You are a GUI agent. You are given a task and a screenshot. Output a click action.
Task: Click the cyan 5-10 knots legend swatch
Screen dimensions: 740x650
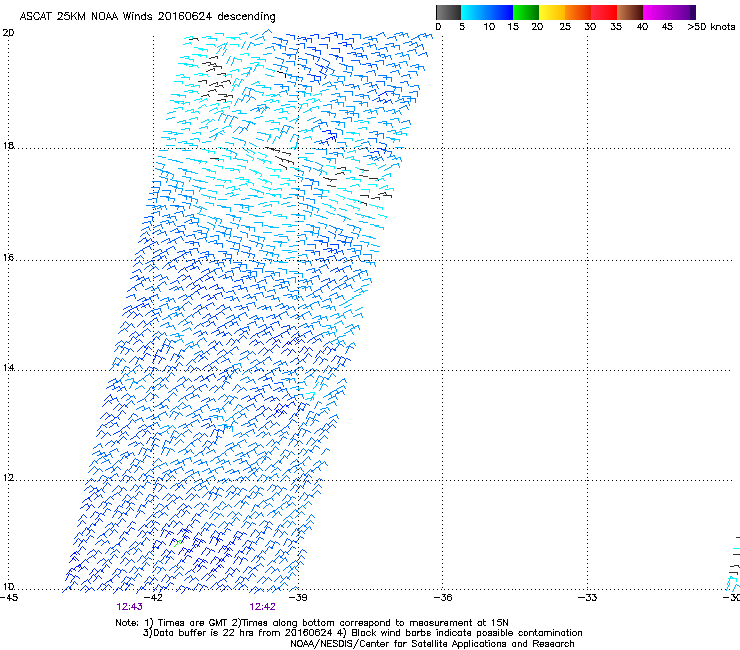click(474, 12)
